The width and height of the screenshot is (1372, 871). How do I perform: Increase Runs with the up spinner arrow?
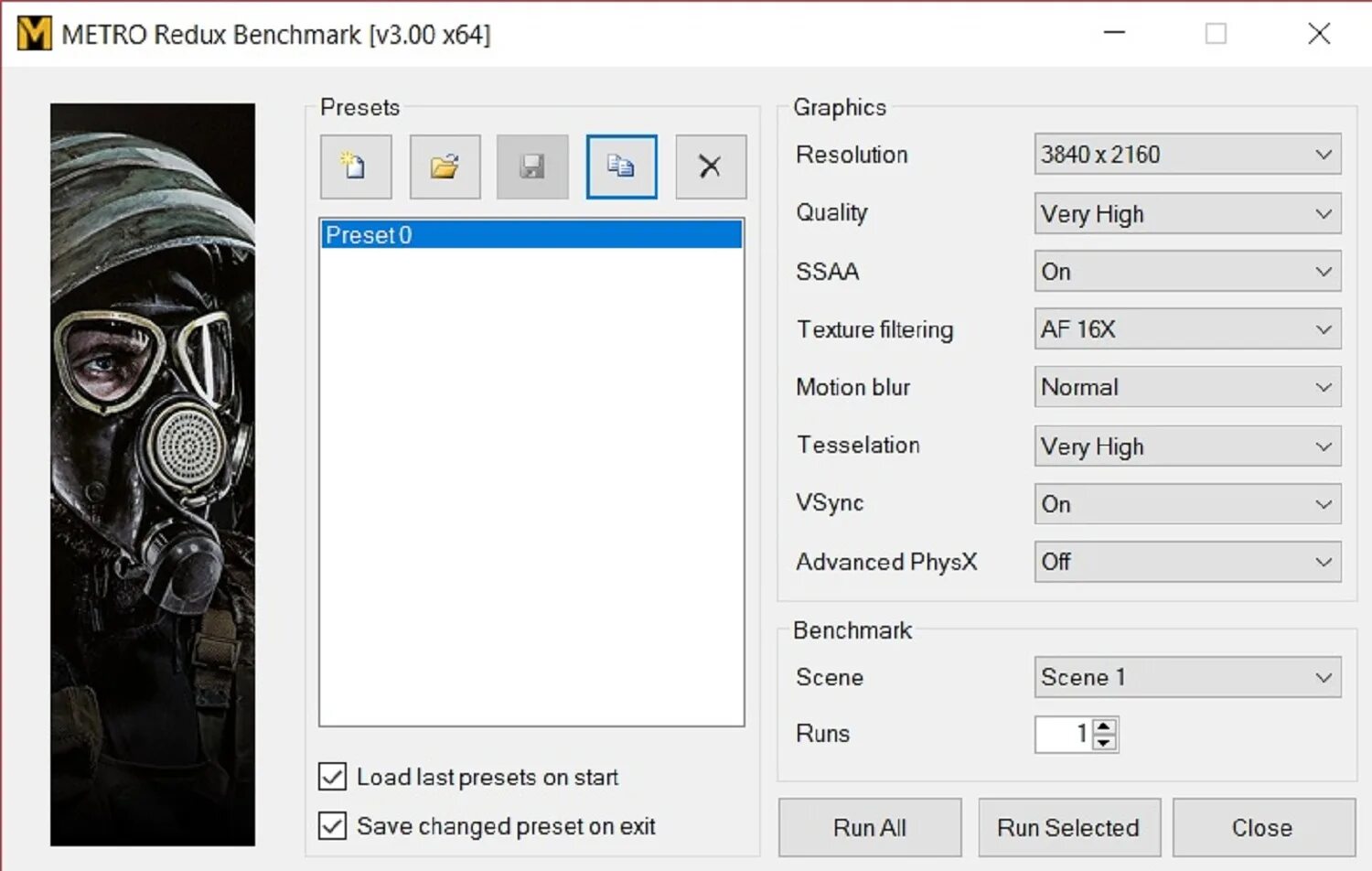coord(1105,726)
